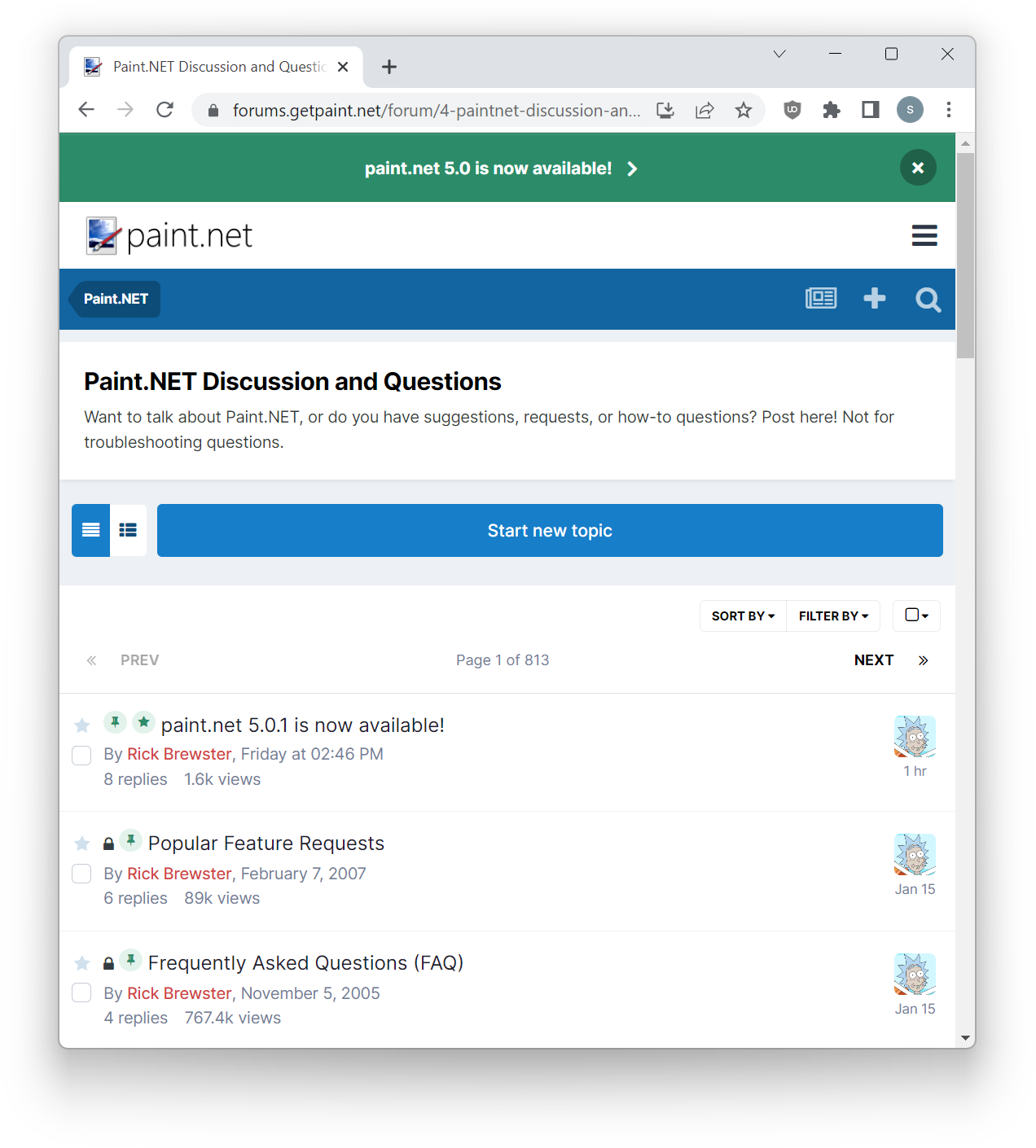Screen dimensions: 1036x1148
Task: Tick checkbox for Frequently Asked Questions topic
Action: coord(81,992)
